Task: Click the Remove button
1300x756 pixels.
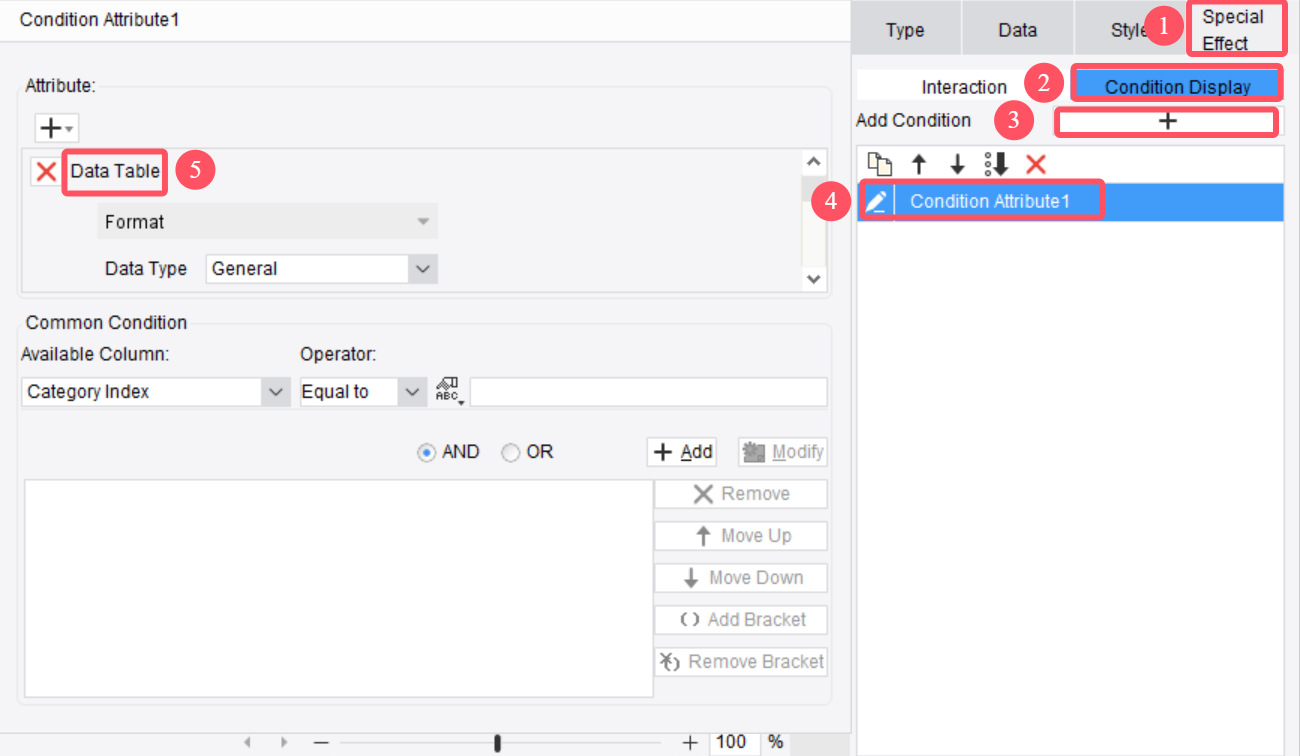Action: coord(741,494)
